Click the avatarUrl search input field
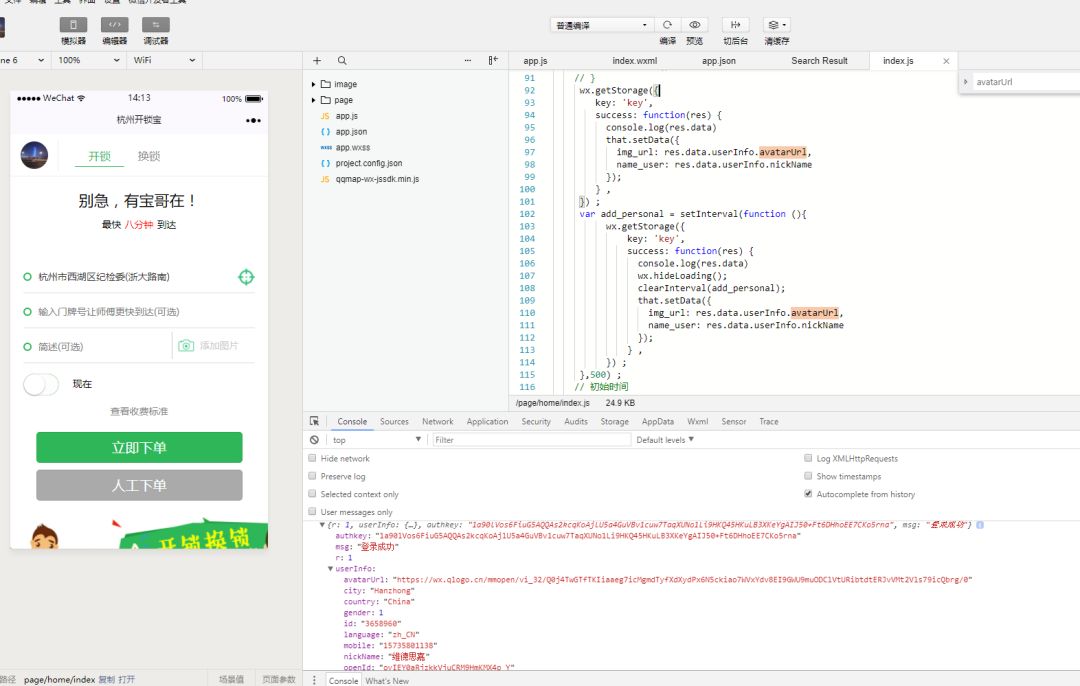 pos(1026,82)
